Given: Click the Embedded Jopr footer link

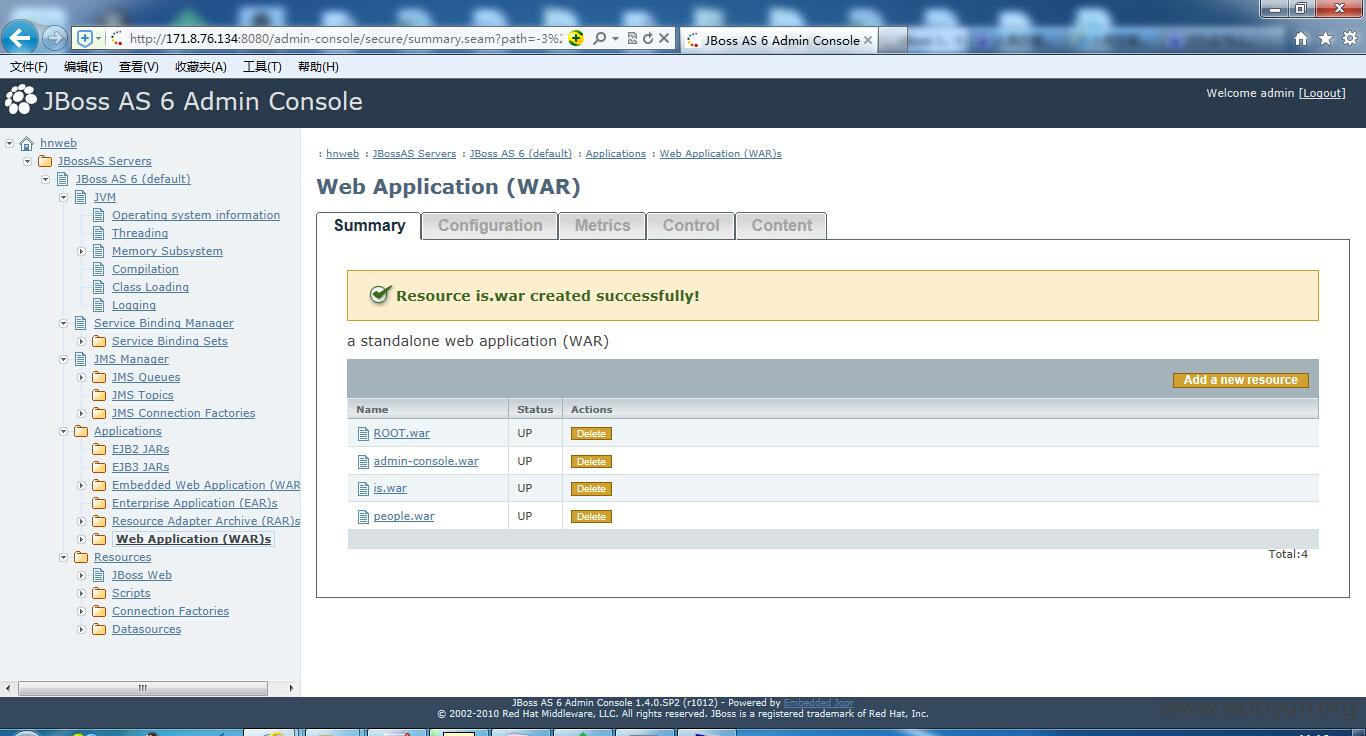Looking at the screenshot, I should point(818,703).
